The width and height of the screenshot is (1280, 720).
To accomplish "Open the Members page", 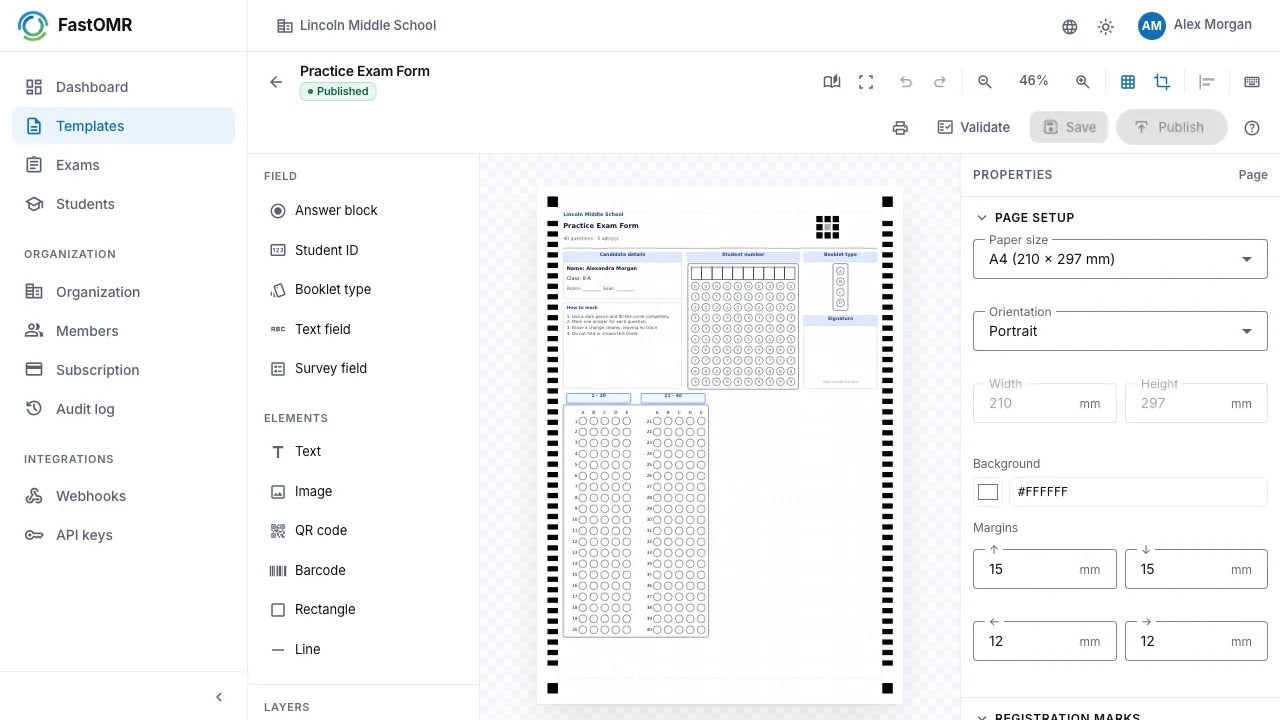I will (x=123, y=331).
